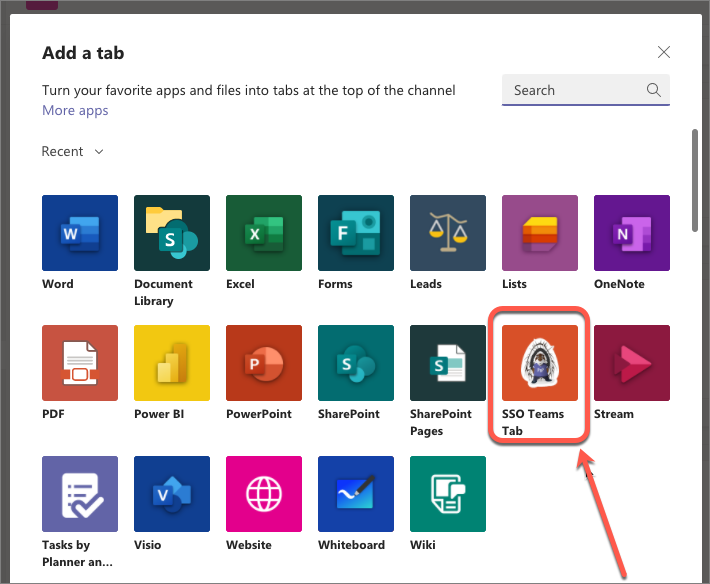The width and height of the screenshot is (710, 584).
Task: Open the More apps link
Action: coord(75,110)
